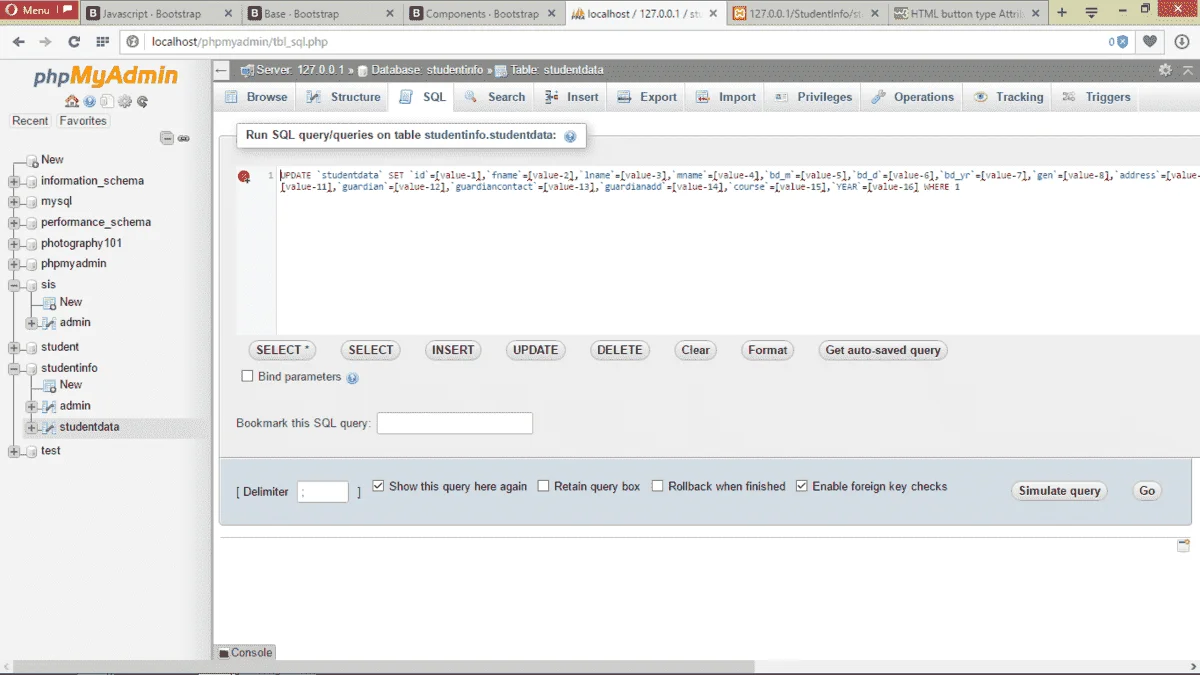1200x675 pixels.
Task: Collapse all navigation tree icon
Action: [x=167, y=138]
